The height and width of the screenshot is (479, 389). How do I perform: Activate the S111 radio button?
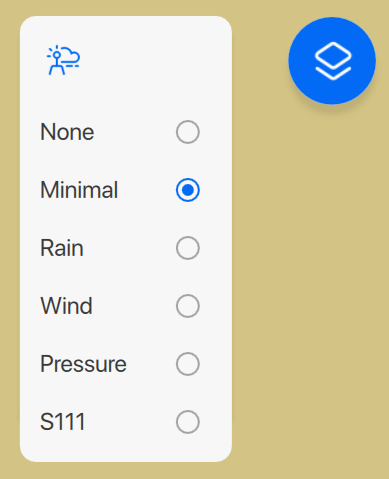188,422
